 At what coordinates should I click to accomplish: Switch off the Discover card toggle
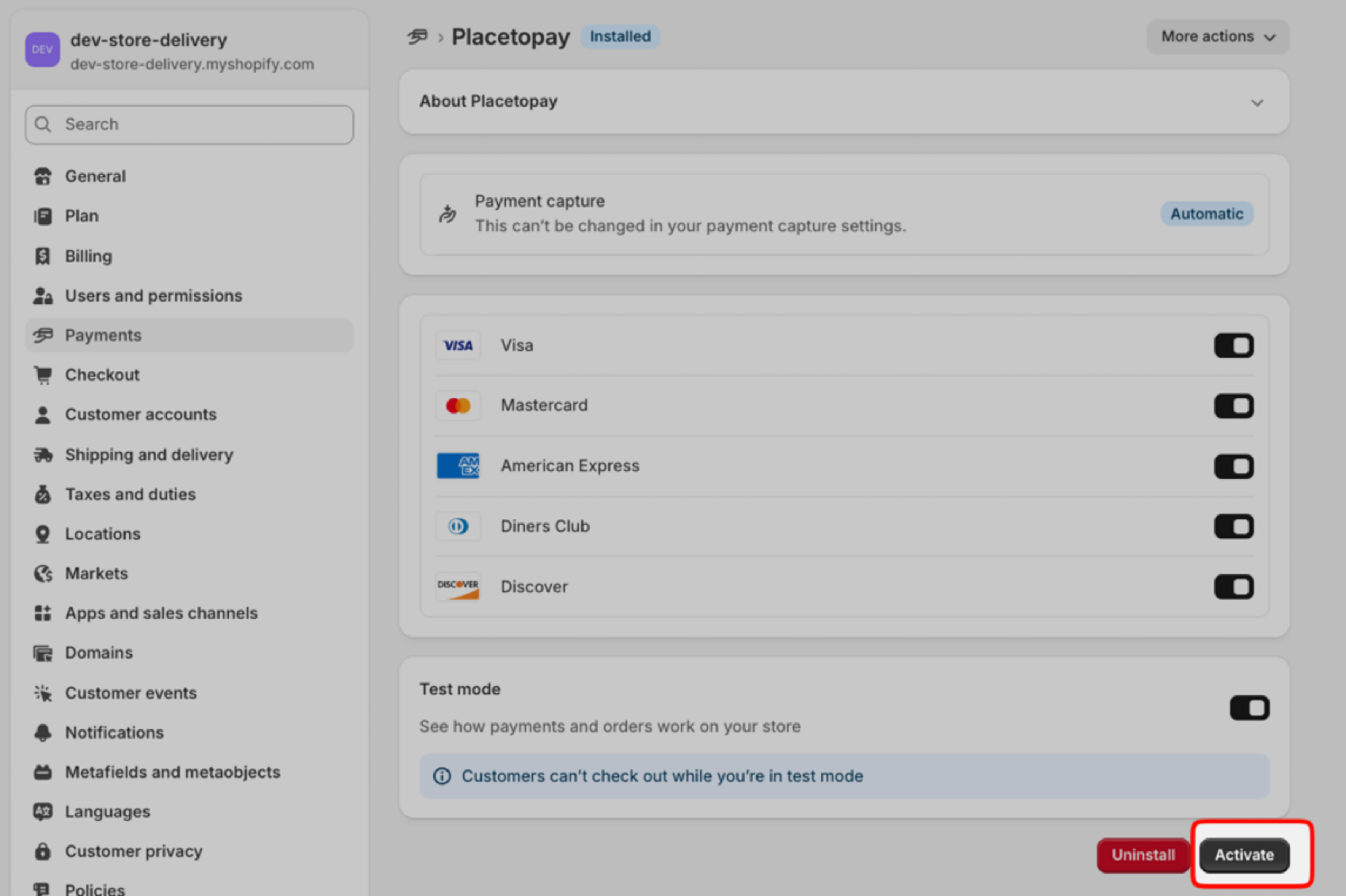[1234, 587]
